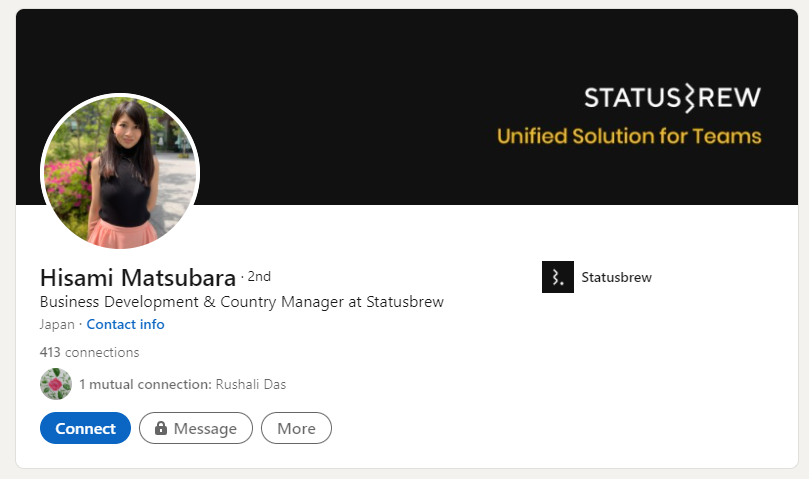Open Hisami Matsubara's profile photo
This screenshot has width=809, height=479.
click(120, 172)
